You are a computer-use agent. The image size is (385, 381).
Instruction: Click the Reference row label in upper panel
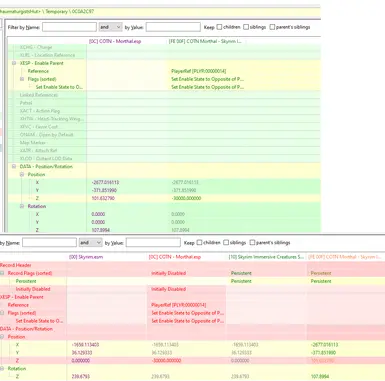pos(38,71)
